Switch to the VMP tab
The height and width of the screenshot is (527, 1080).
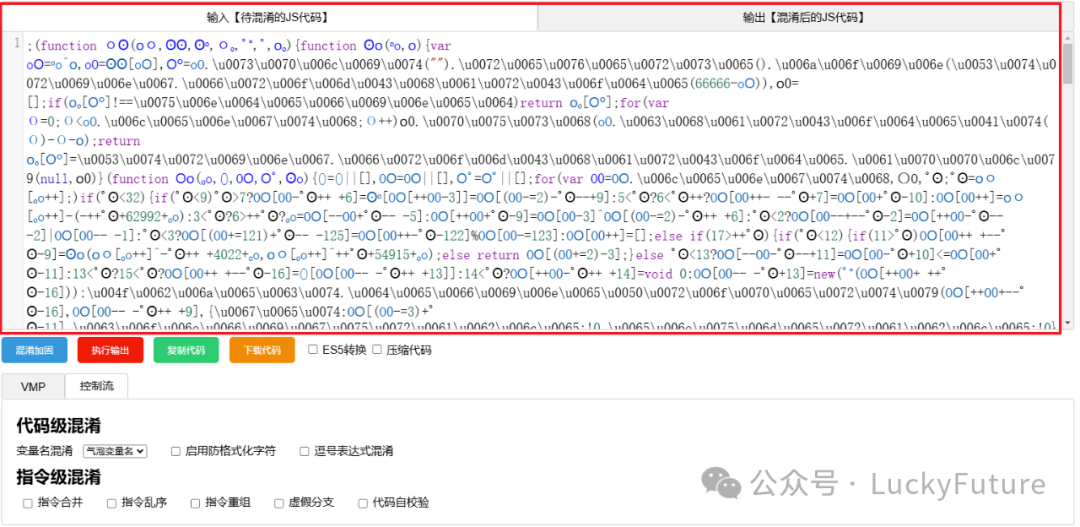[33, 386]
